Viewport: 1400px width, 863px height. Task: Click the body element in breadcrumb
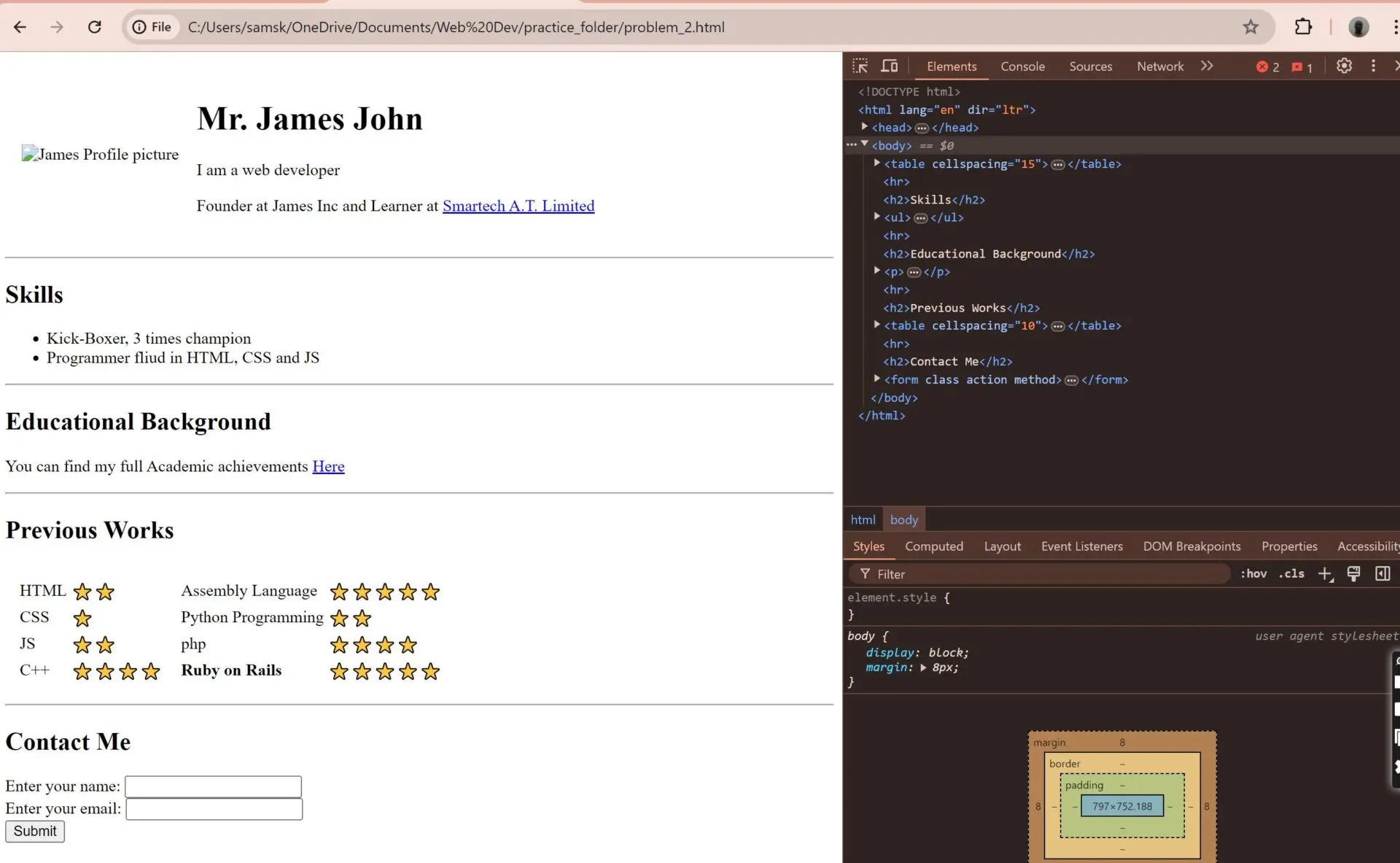tap(904, 519)
